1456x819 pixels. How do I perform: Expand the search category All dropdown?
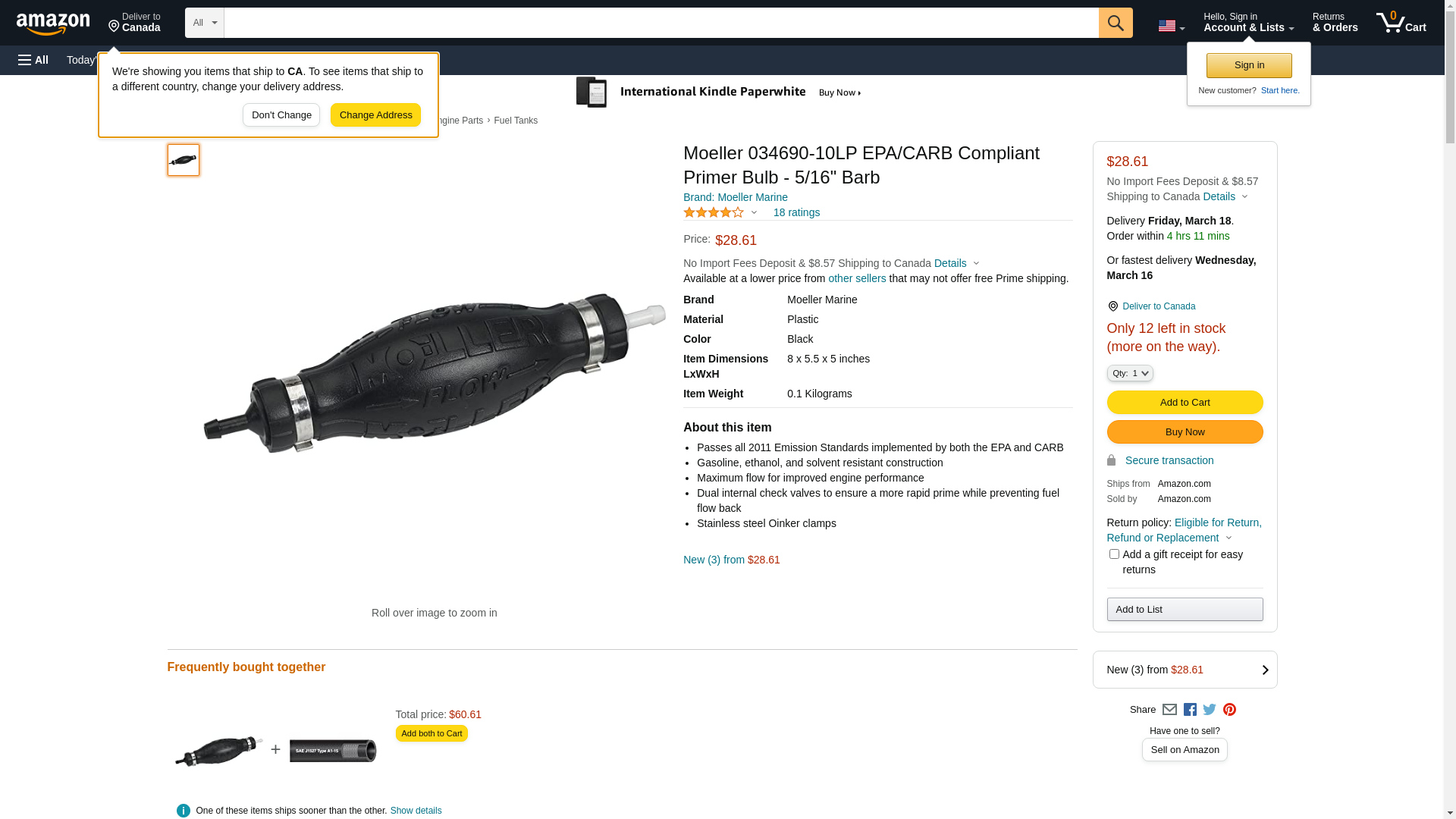(x=204, y=23)
